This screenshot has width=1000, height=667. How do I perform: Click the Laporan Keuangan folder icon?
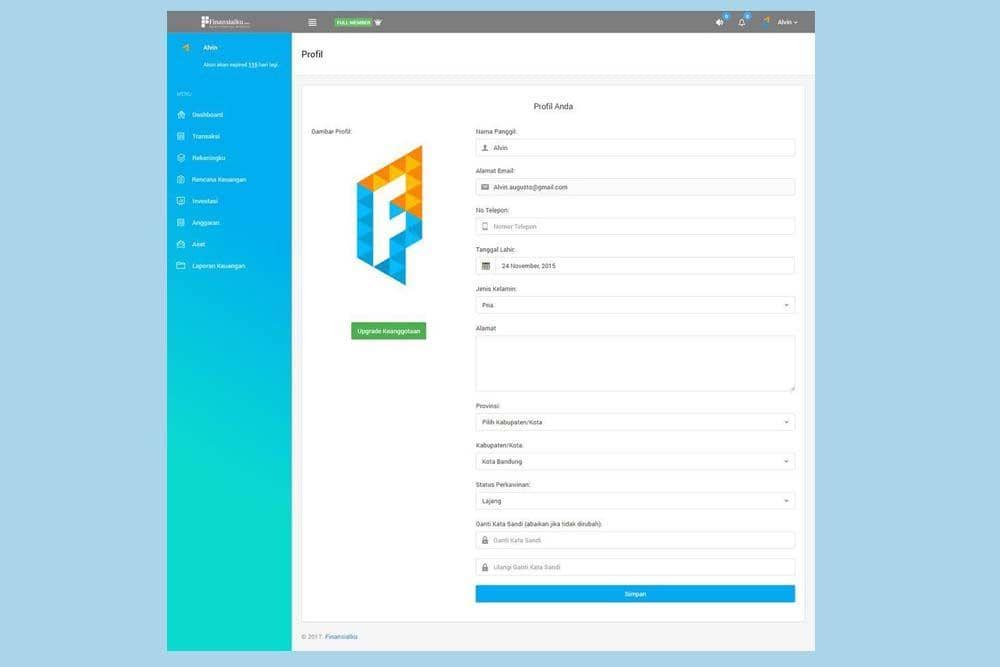coord(181,266)
